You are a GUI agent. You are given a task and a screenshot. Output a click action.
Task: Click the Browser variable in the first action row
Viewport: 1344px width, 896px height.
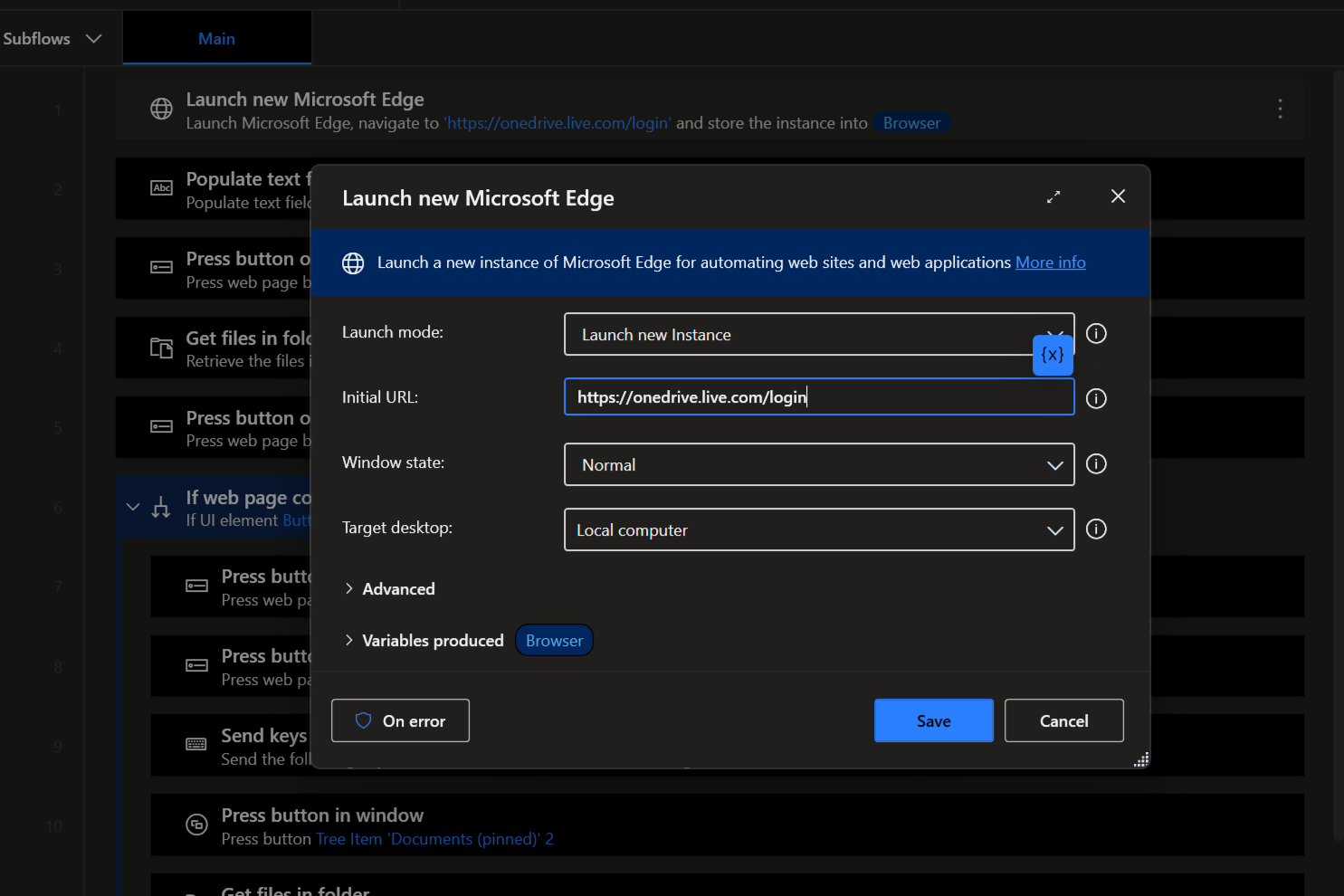[x=911, y=123]
